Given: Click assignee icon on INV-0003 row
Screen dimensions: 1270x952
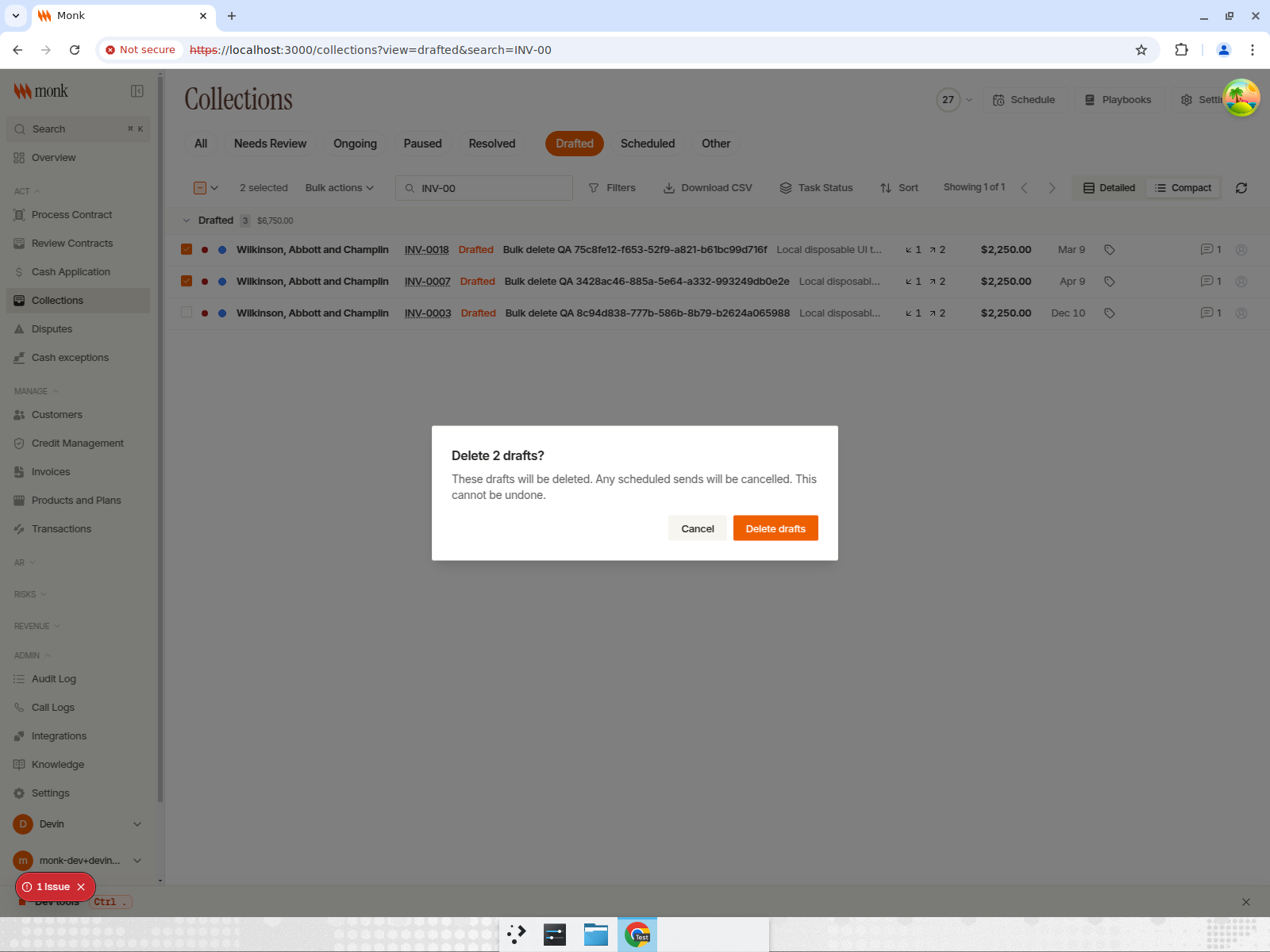Looking at the screenshot, I should (x=1241, y=313).
